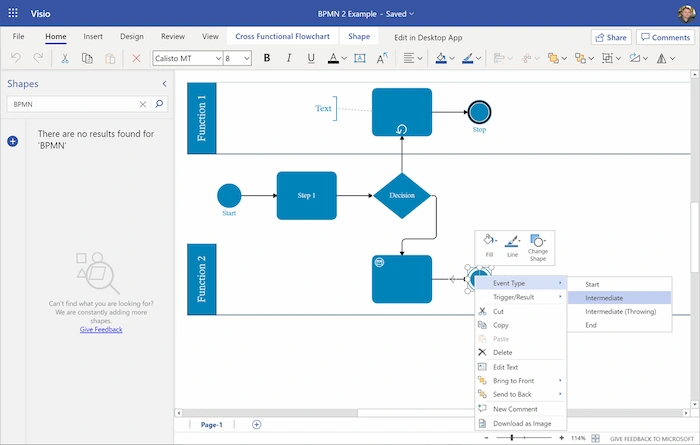Click Give Feedback to Microsoft in status bar
The height and width of the screenshot is (445, 700).
[x=652, y=439]
